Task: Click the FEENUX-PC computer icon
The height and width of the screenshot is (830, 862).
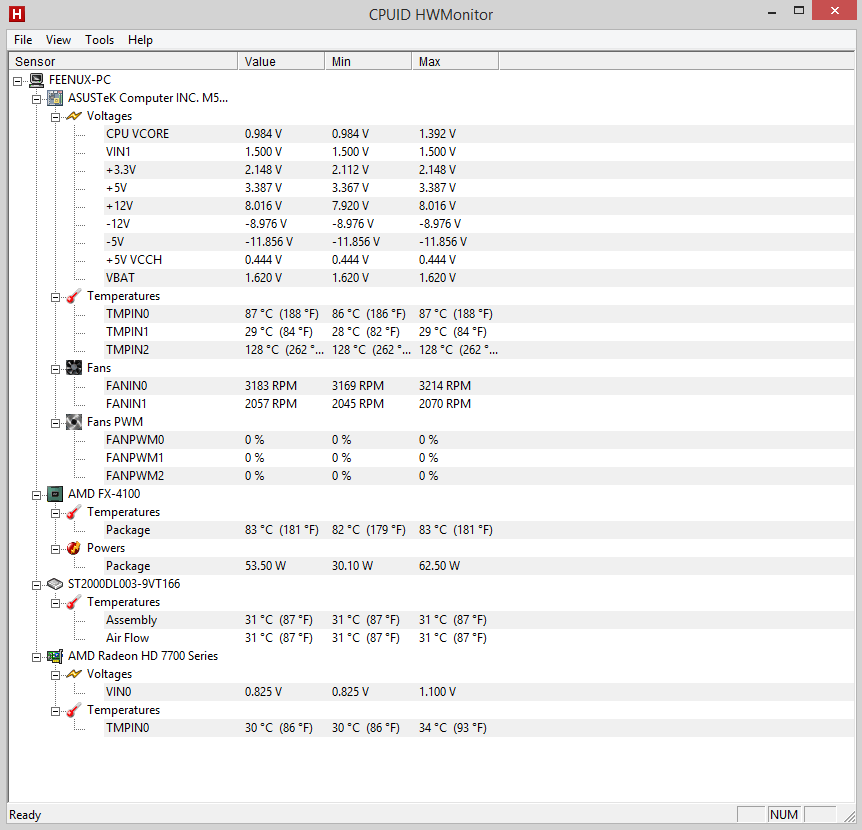Action: [36, 80]
